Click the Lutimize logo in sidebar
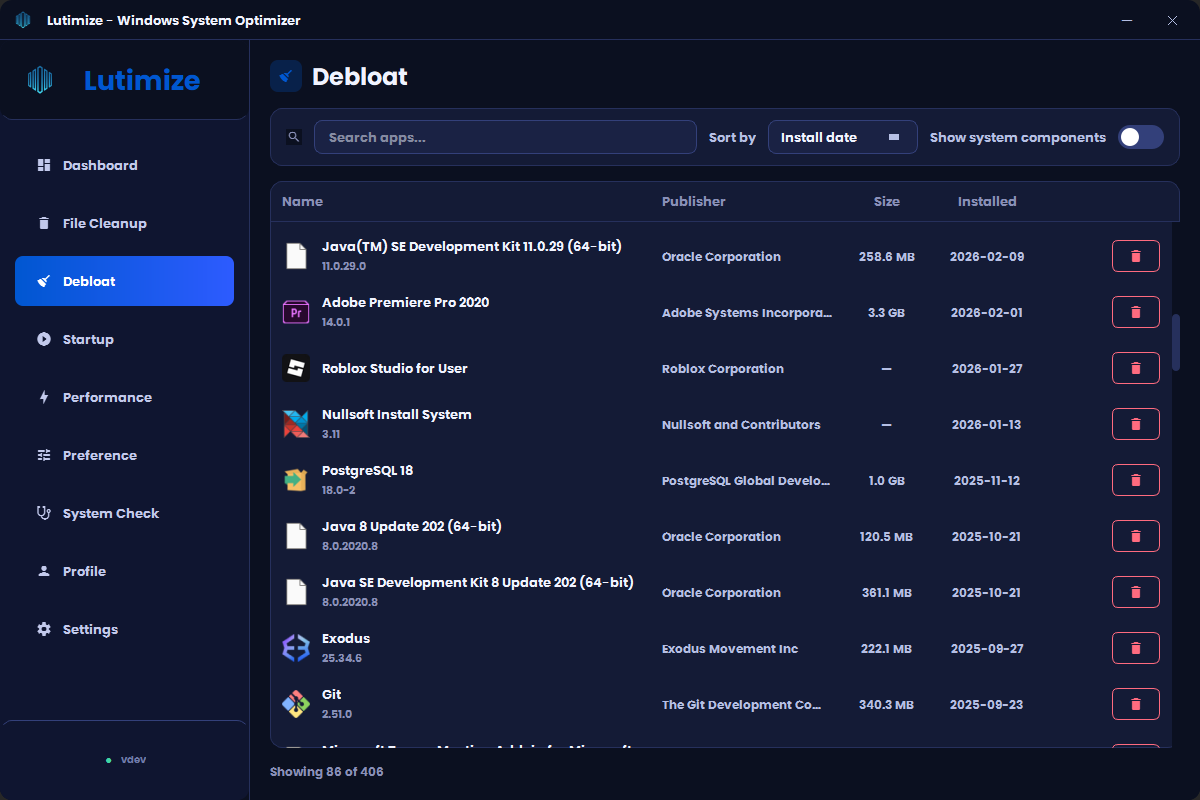 tap(39, 80)
